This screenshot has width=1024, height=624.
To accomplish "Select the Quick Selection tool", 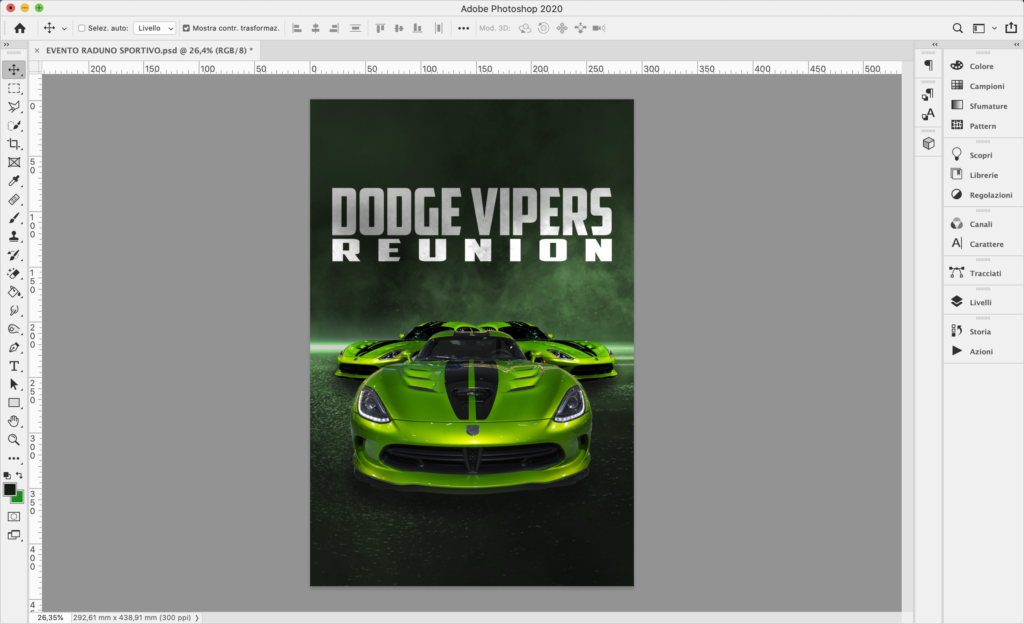I will (14, 125).
